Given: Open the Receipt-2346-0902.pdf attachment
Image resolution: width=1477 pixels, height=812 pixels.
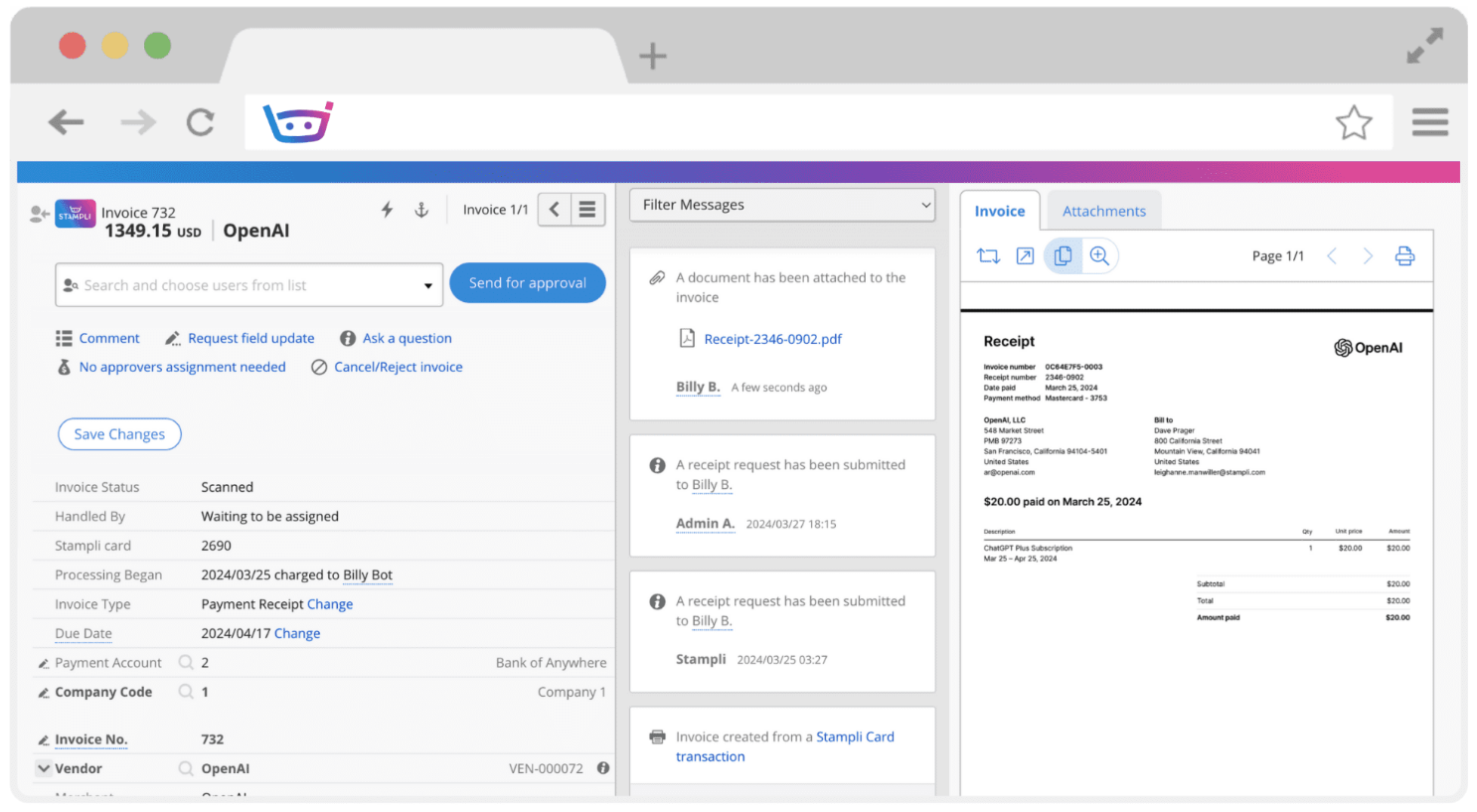Looking at the screenshot, I should [x=773, y=339].
